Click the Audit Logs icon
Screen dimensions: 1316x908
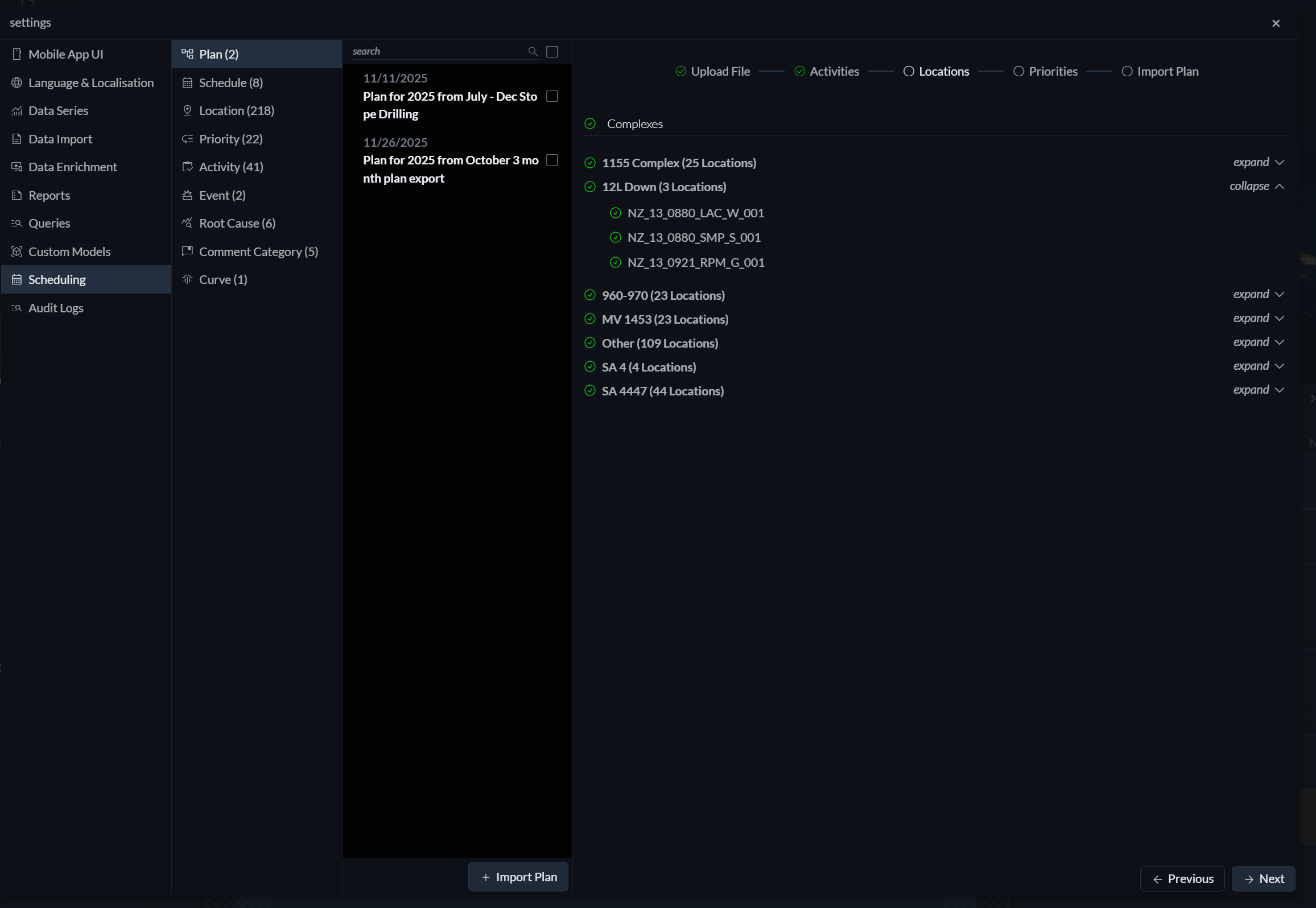(17, 308)
